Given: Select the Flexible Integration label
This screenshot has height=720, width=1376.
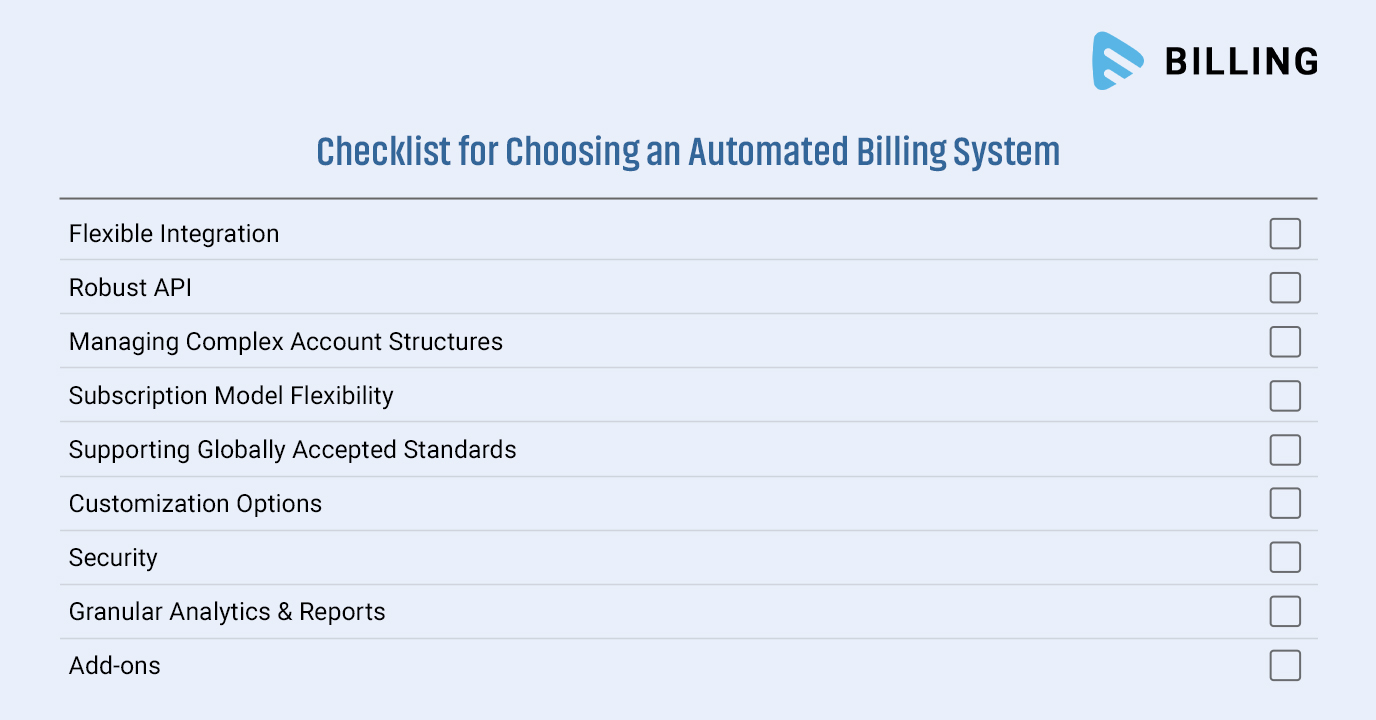Looking at the screenshot, I should click(174, 234).
